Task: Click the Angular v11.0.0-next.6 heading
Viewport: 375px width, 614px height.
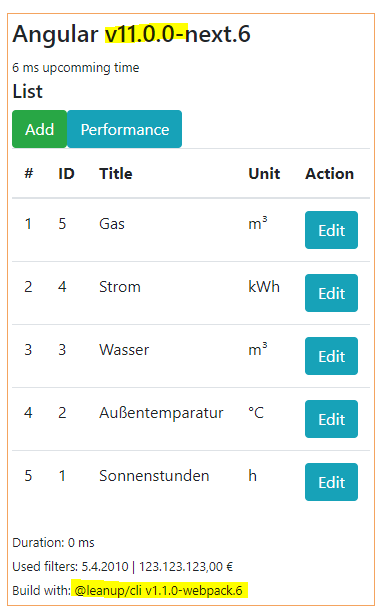Action: click(132, 34)
